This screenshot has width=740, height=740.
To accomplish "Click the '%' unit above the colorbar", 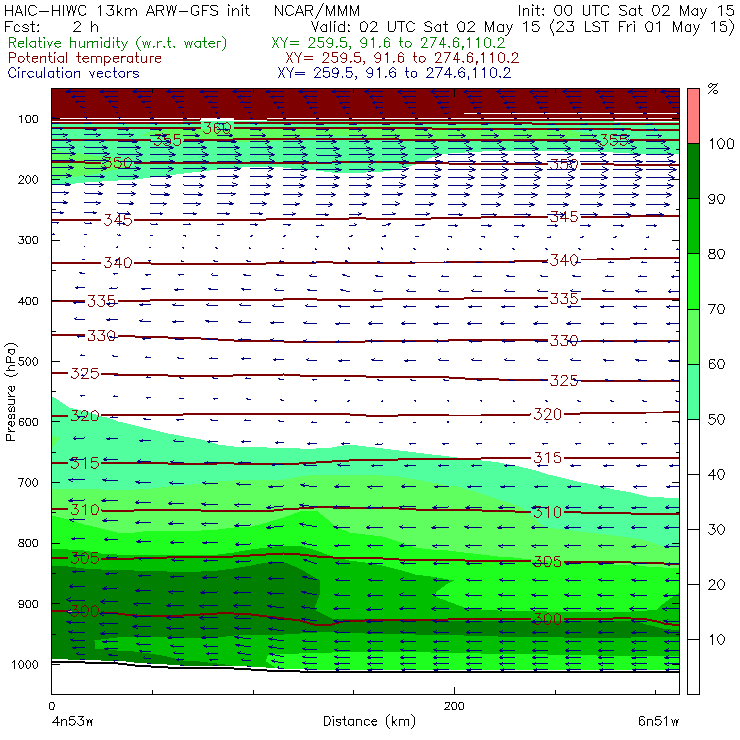I will [713, 89].
